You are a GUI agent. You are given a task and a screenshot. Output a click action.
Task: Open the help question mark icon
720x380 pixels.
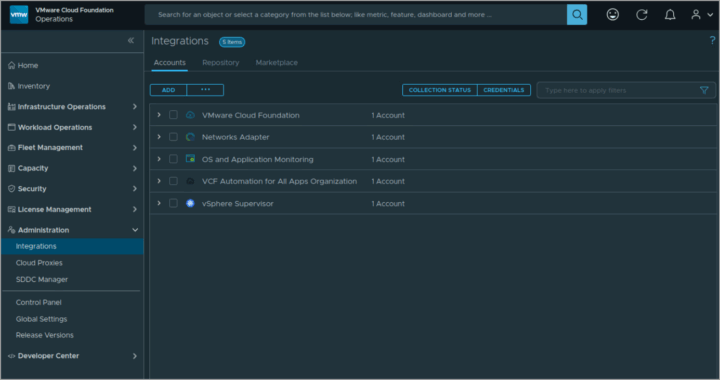click(x=712, y=40)
